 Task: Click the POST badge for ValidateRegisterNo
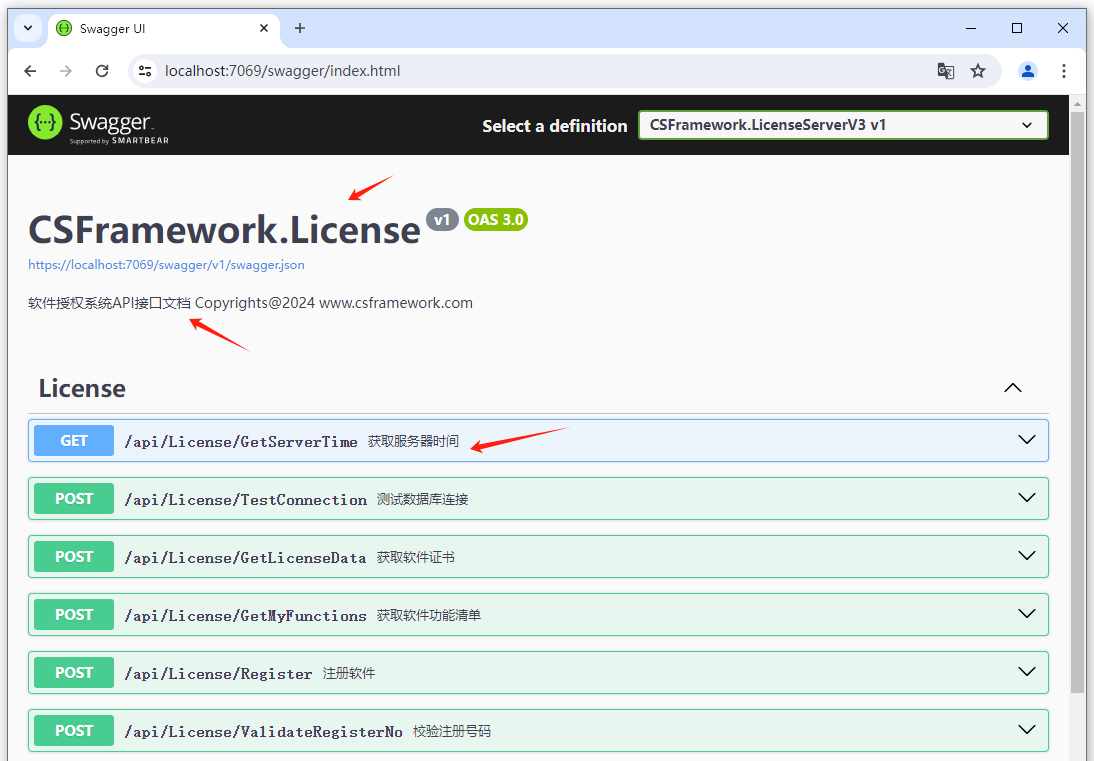tap(74, 730)
